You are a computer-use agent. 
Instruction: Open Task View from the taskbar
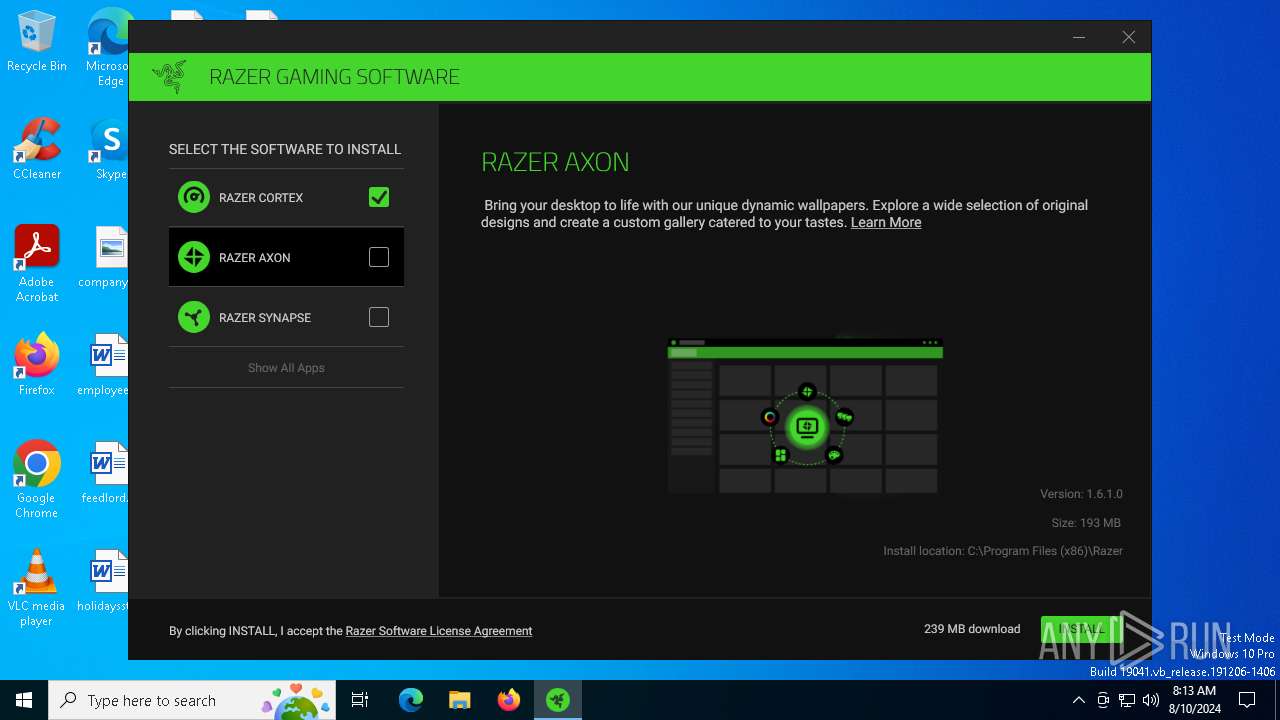pyautogui.click(x=360, y=700)
